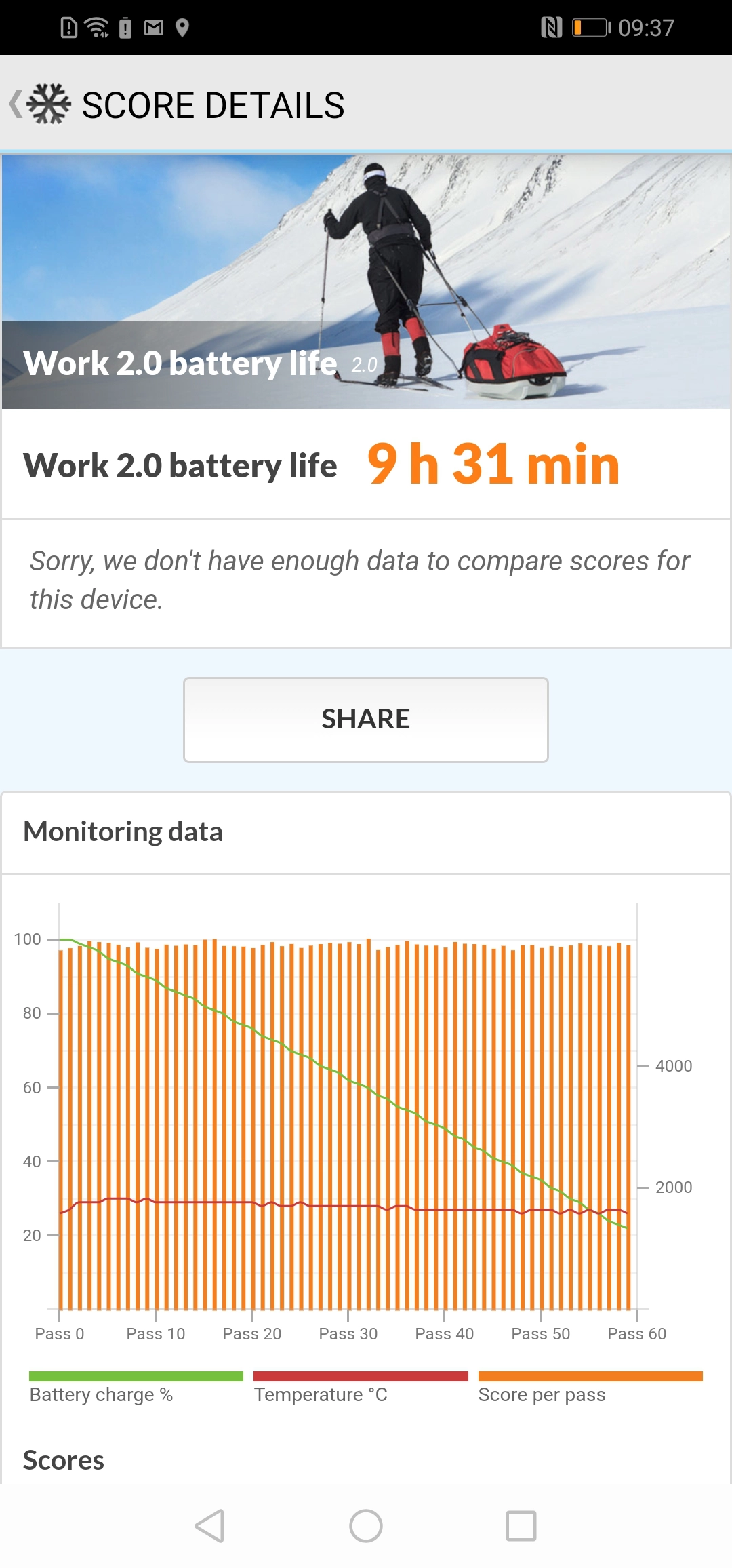
Task: Tap the Work 2.0 battery life banner image
Action: pos(366,281)
